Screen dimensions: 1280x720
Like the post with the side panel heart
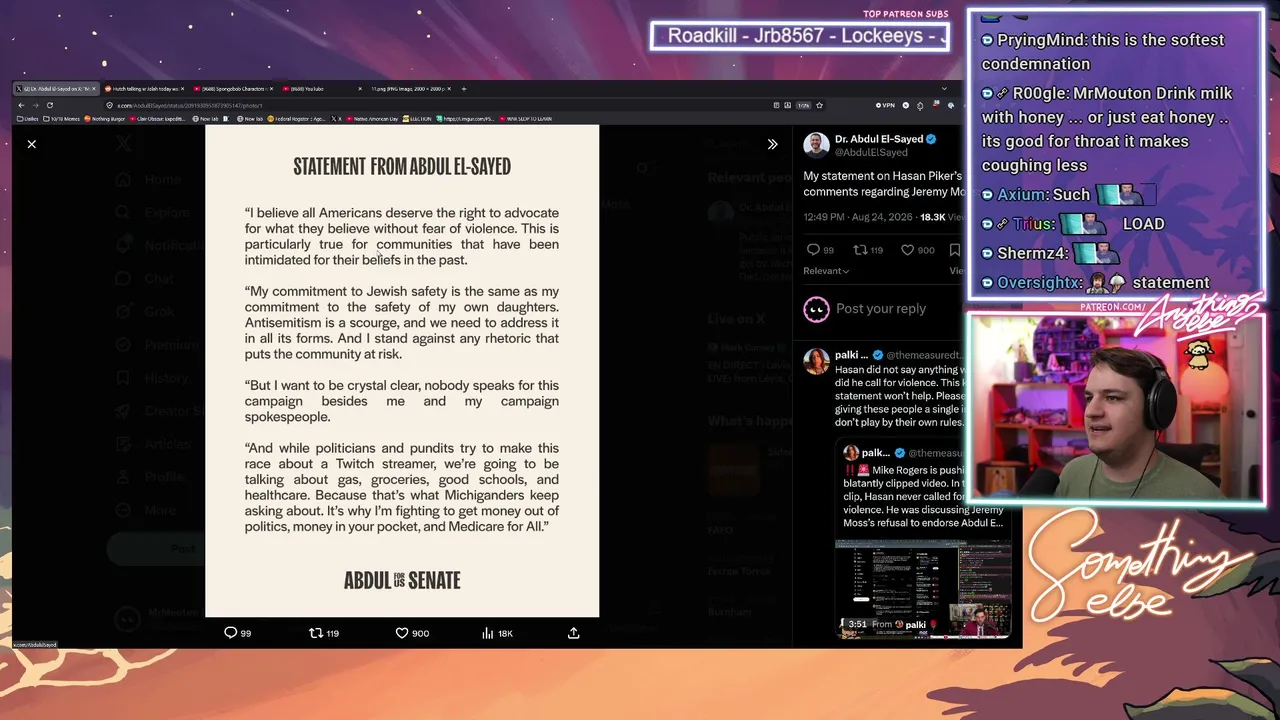(908, 250)
